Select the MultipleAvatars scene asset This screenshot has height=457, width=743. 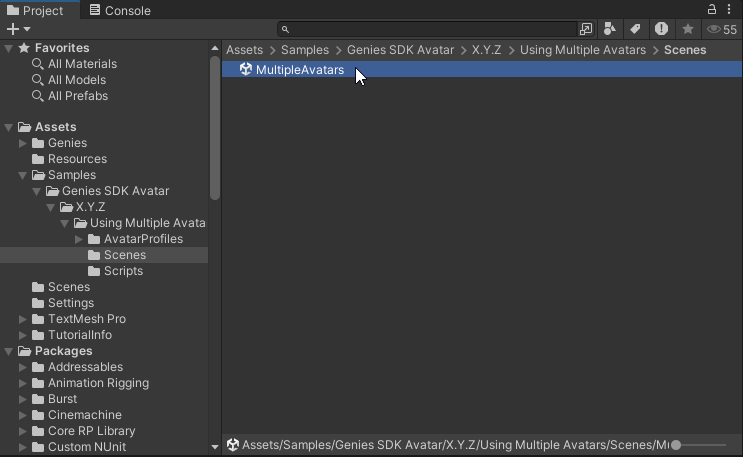click(x=299, y=70)
